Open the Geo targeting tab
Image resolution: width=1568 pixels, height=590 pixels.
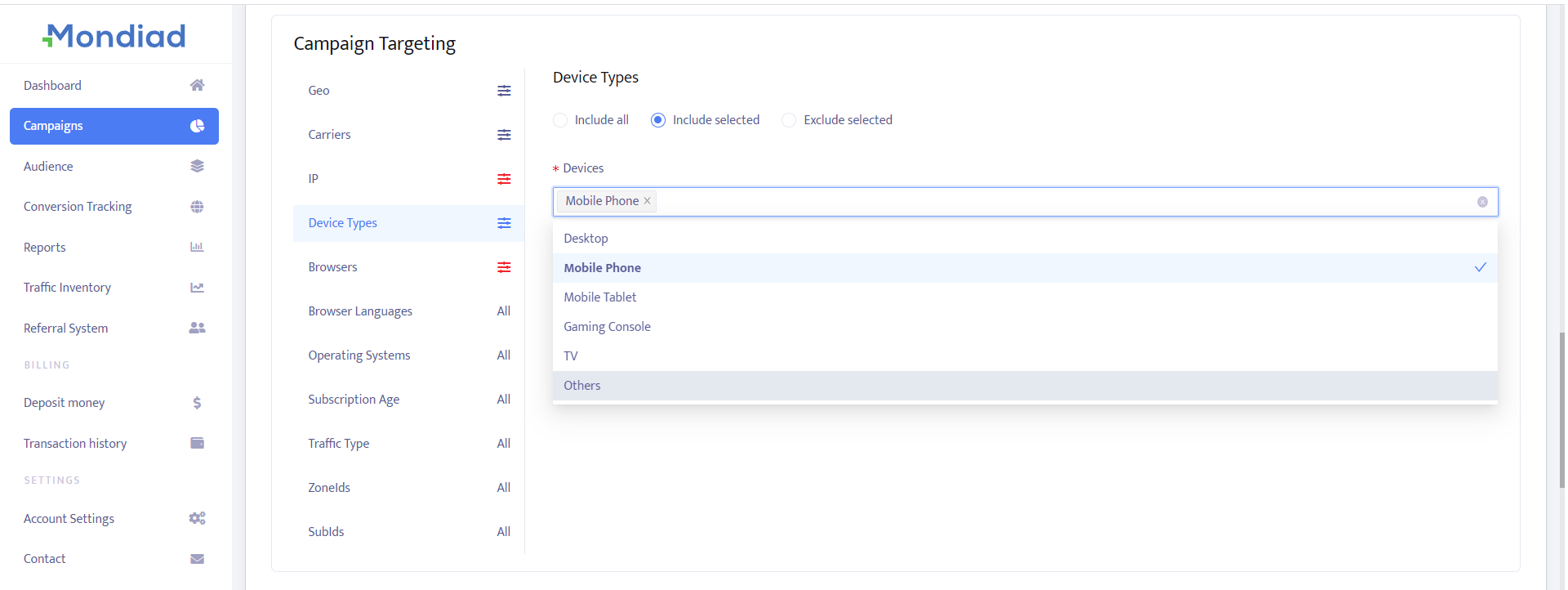coord(319,91)
